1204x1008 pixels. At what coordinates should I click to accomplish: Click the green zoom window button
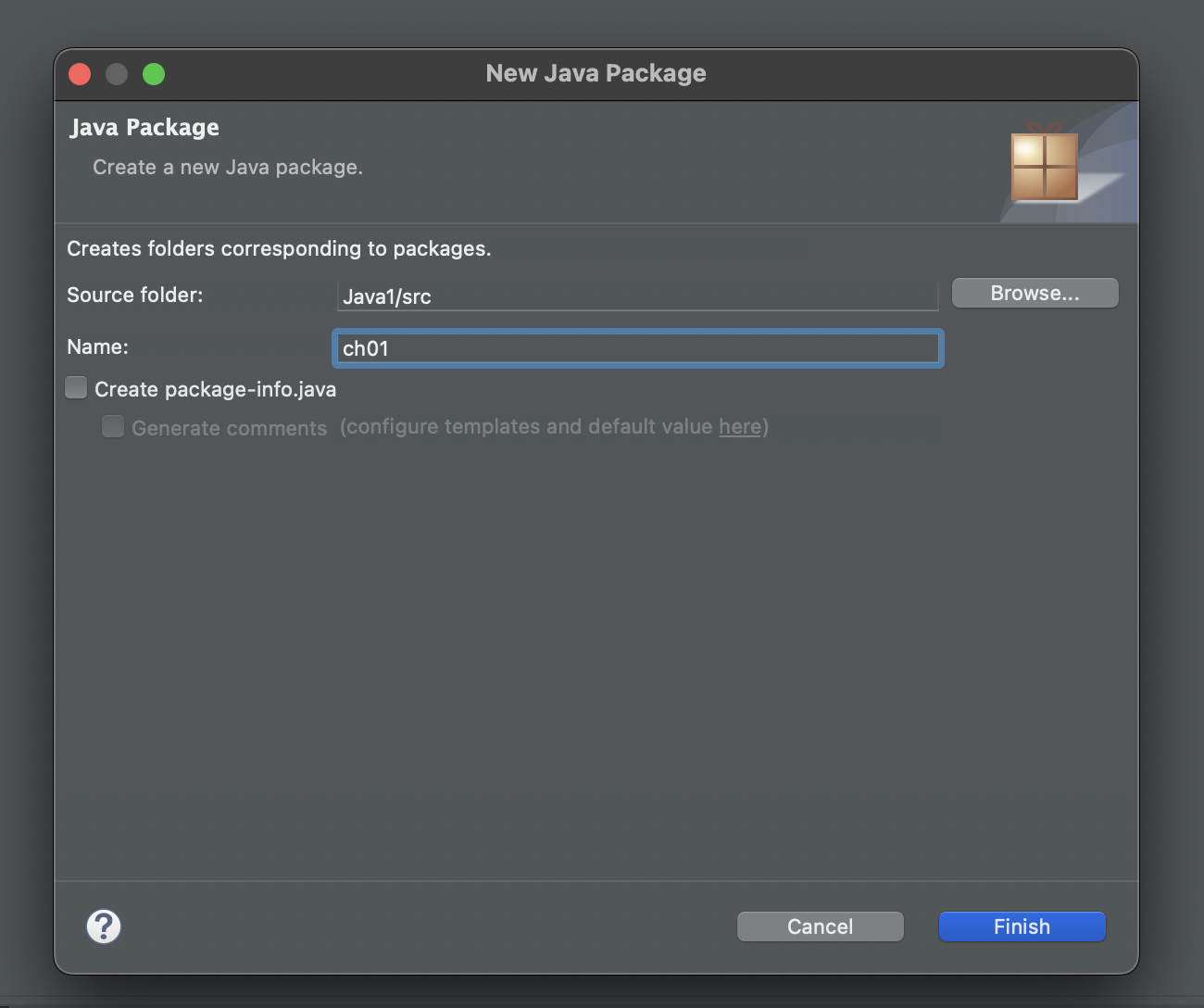154,74
